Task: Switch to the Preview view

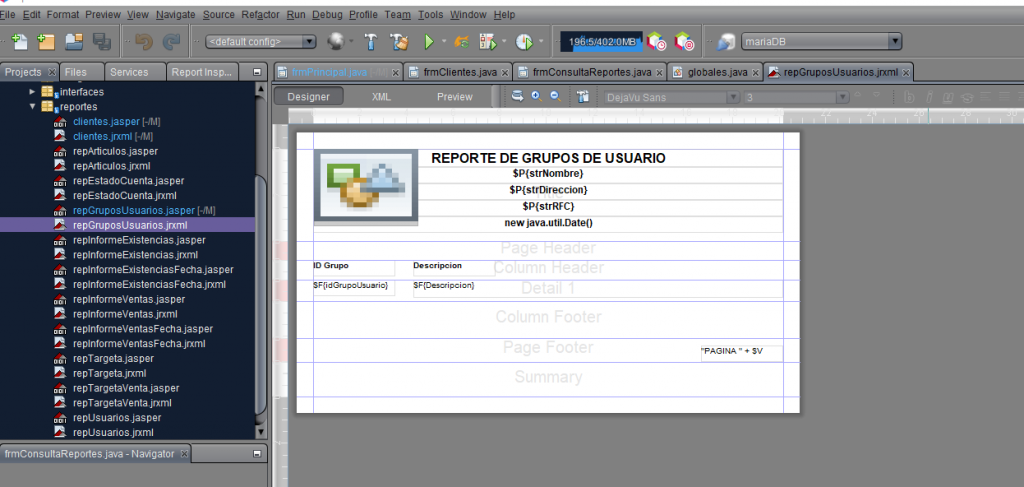Action: [x=454, y=97]
